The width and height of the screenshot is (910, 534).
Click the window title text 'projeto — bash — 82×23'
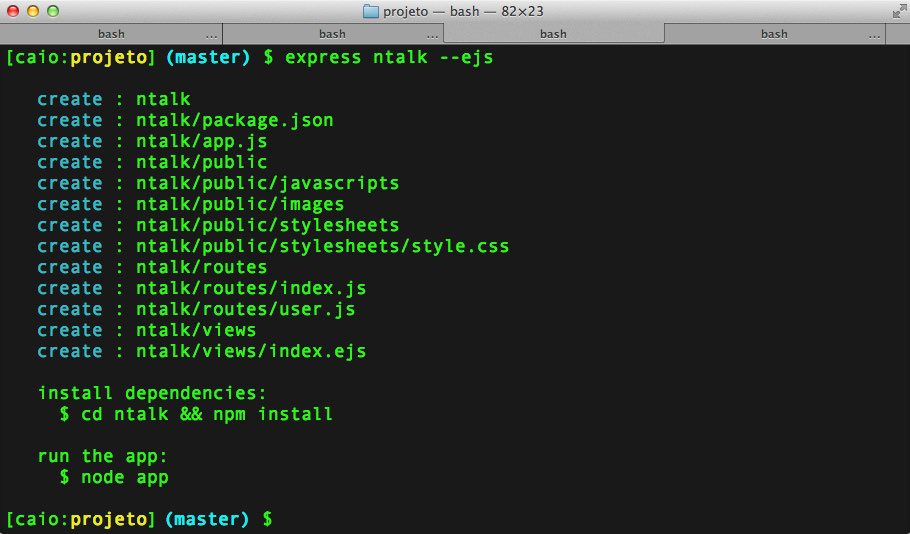[x=464, y=11]
